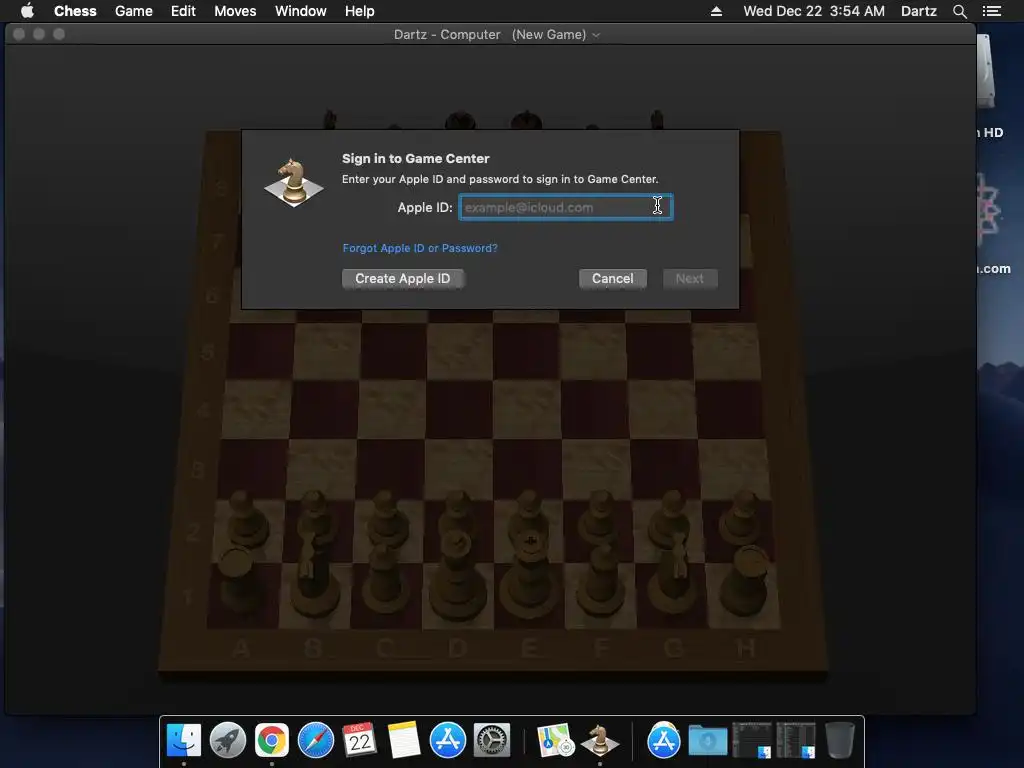This screenshot has height=768, width=1024.
Task: Click the knight icon in sign-in dialog
Action: [x=293, y=182]
